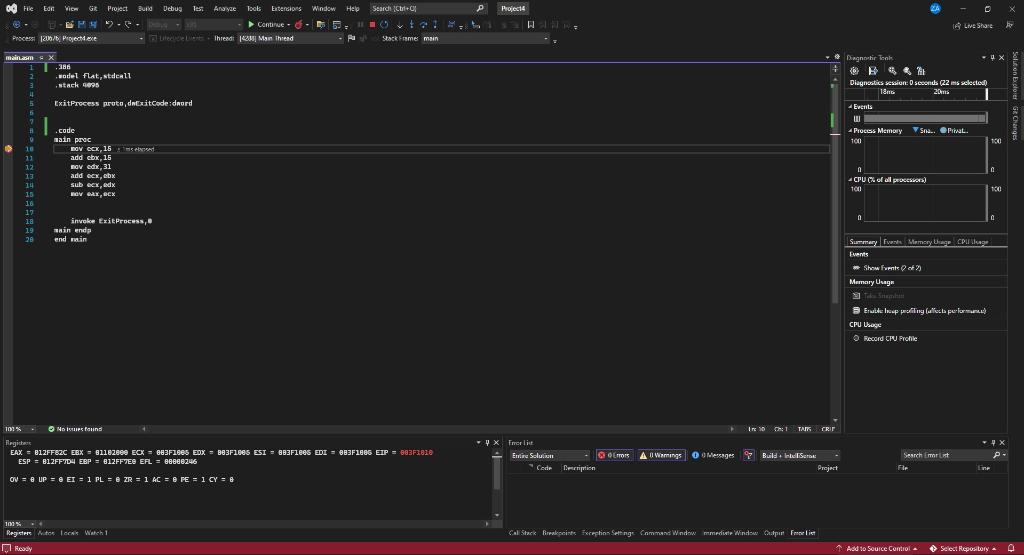Pin the Diagnostic Tools panel

point(993,57)
